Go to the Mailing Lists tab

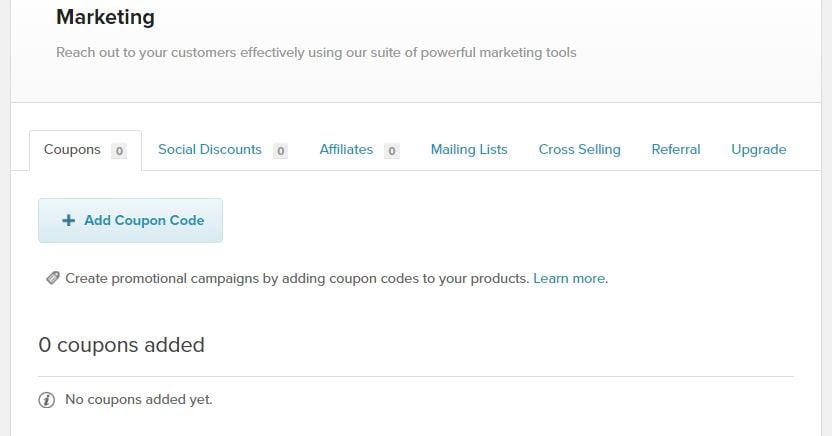pos(469,150)
